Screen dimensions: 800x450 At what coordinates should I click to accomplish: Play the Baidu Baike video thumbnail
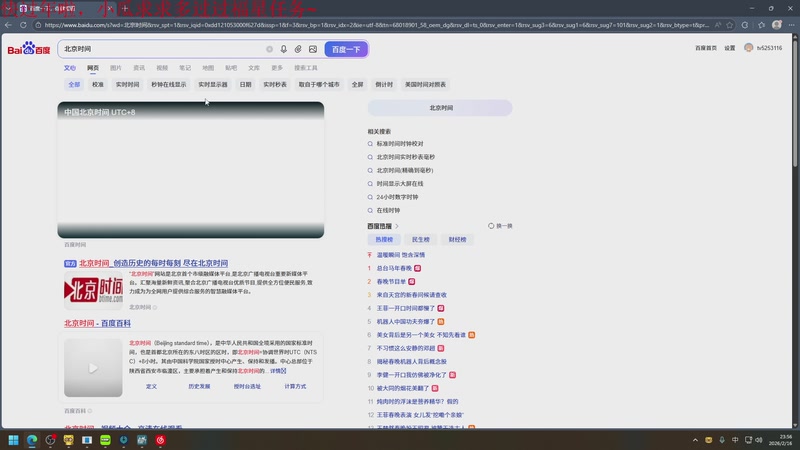[x=93, y=368]
